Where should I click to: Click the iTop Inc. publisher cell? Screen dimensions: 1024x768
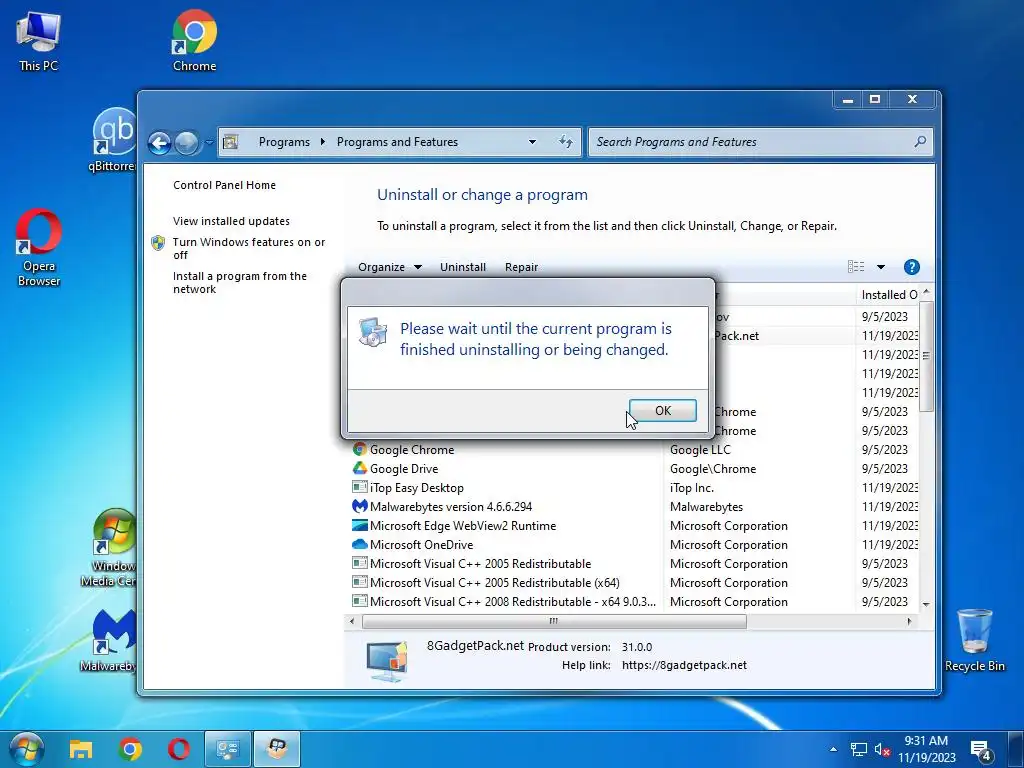click(x=692, y=487)
